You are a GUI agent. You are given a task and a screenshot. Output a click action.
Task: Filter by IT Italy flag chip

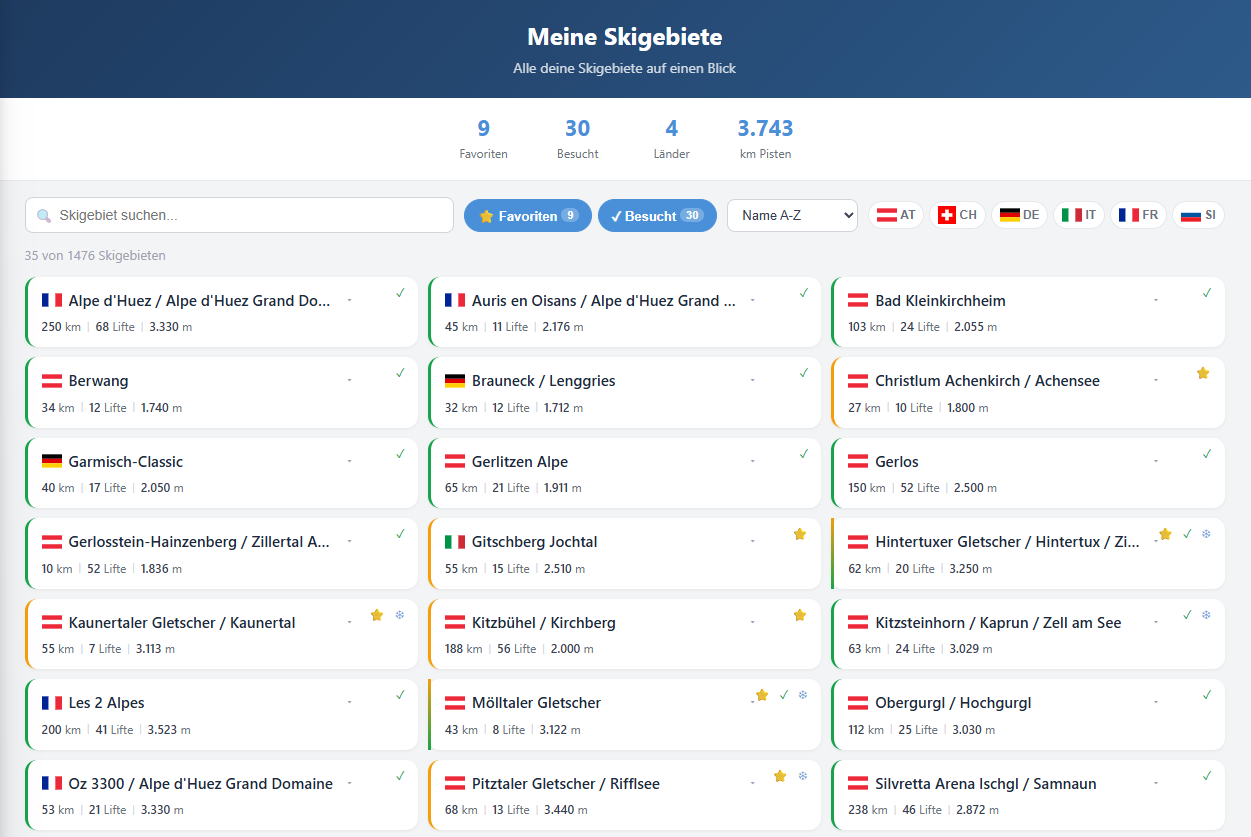pos(1078,215)
